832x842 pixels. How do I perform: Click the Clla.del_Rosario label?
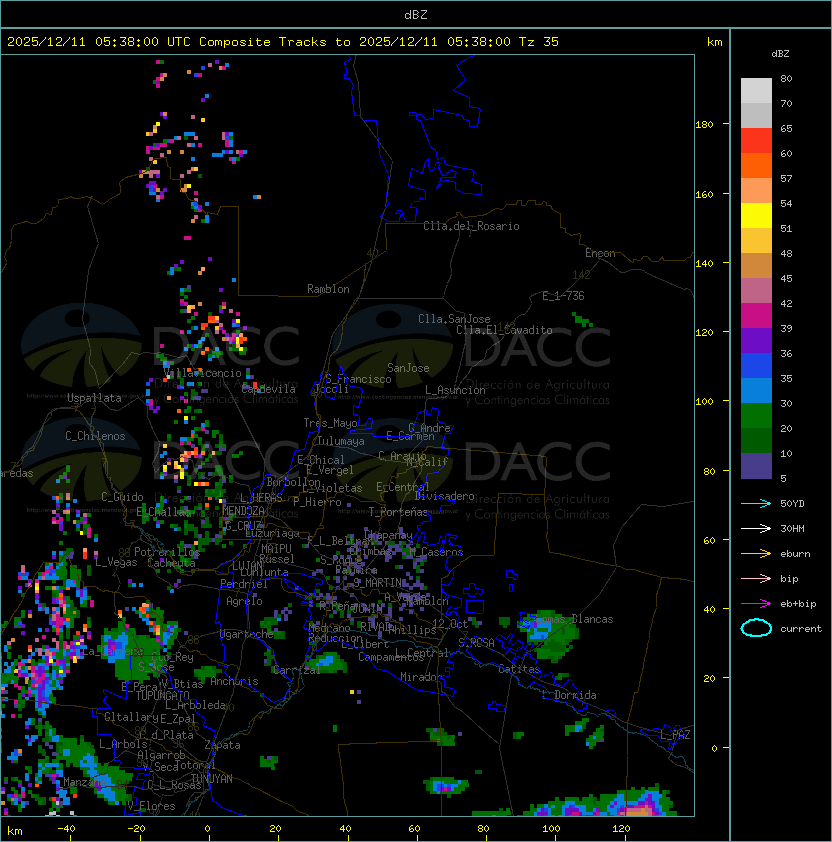[x=471, y=226]
